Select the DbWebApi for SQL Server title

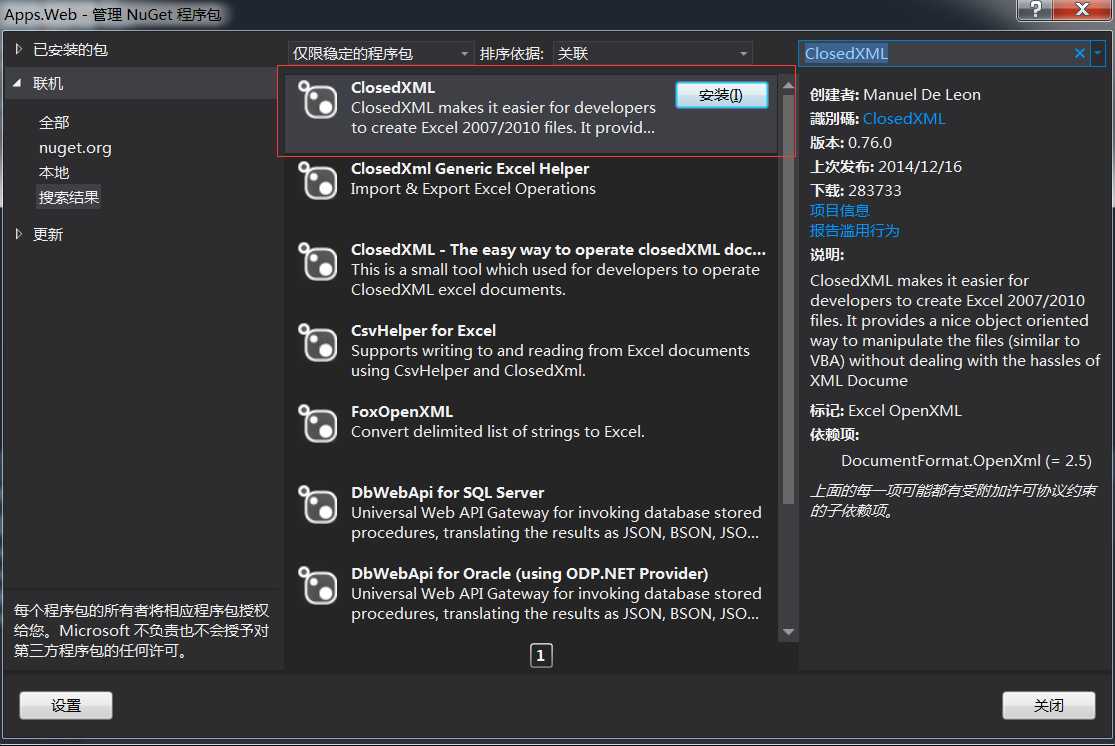coord(447,493)
